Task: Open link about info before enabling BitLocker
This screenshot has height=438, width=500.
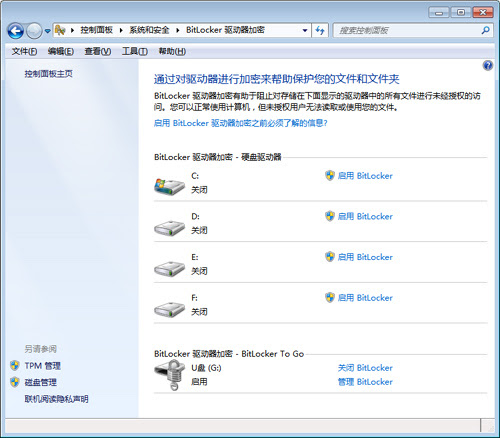Action: pyautogui.click(x=241, y=123)
